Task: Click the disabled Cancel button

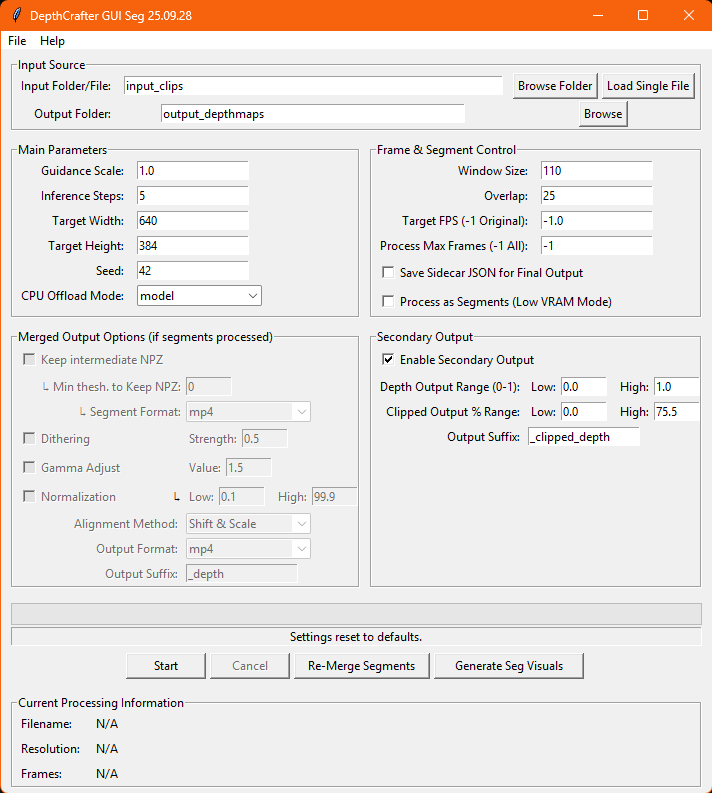Action: (250, 666)
